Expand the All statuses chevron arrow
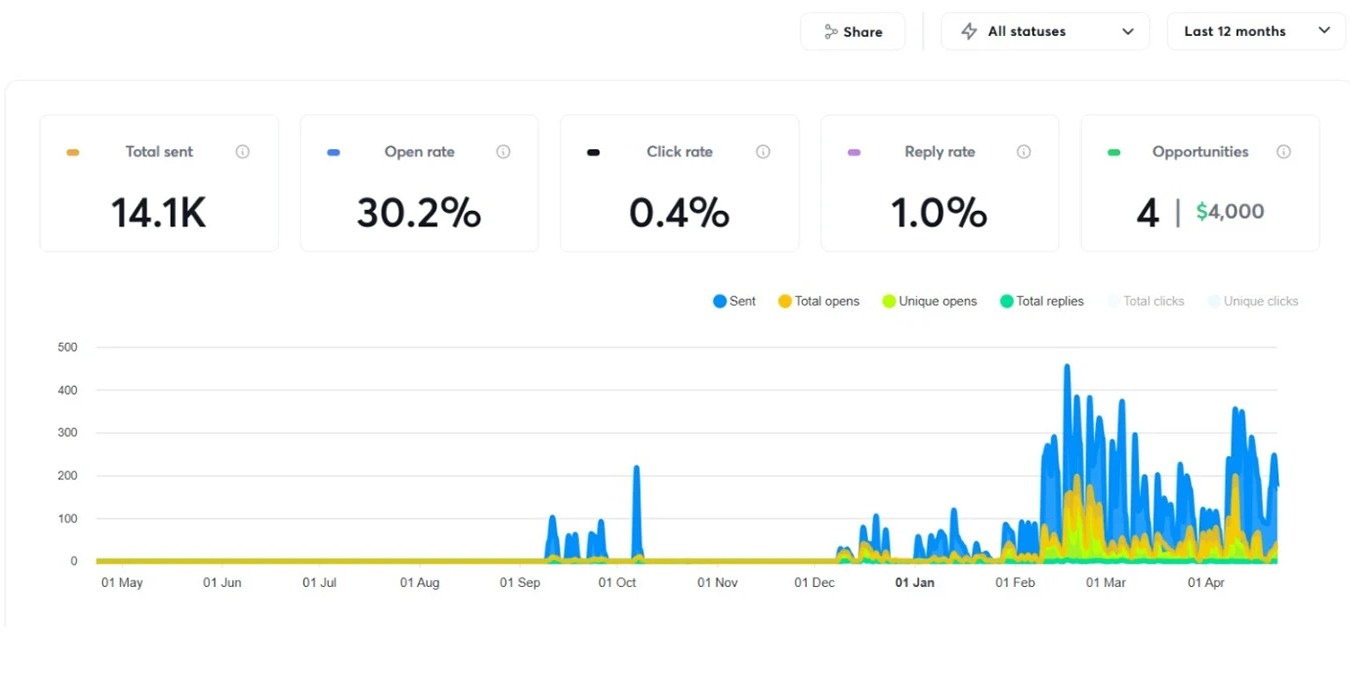The width and height of the screenshot is (1350, 673). coord(1128,32)
